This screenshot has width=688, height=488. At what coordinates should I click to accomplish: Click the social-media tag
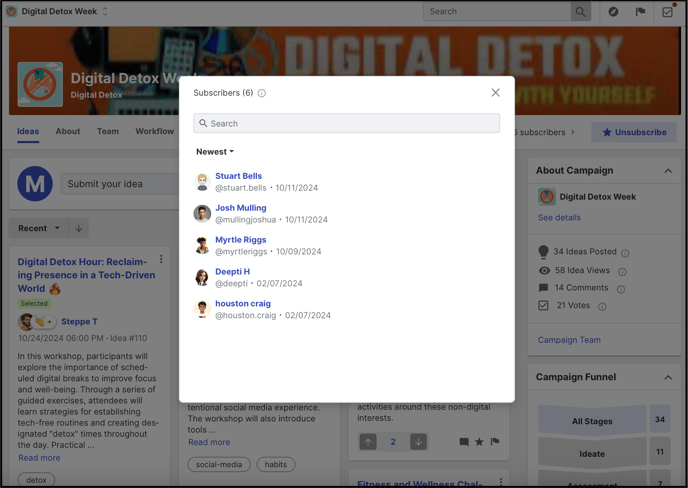point(219,464)
